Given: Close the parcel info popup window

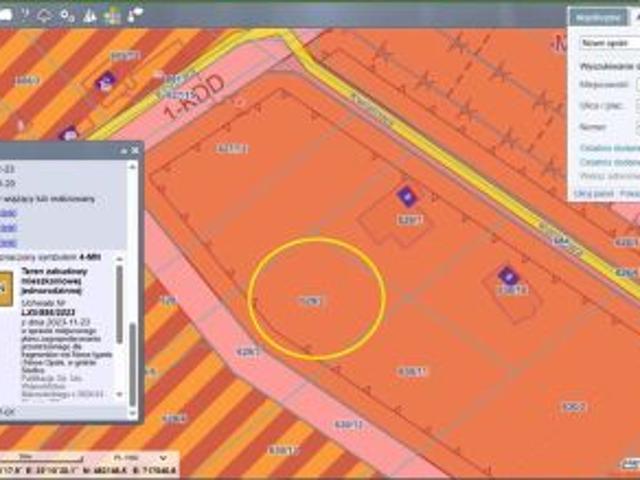Looking at the screenshot, I should [136, 149].
